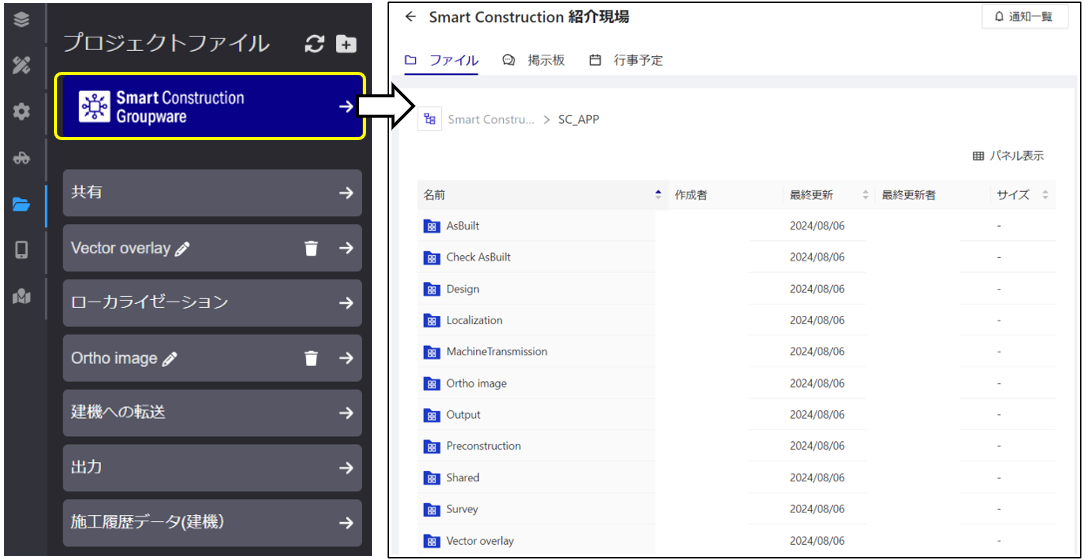Screen dimensions: 1088x560
Task: Add a new folder to project files
Action: [346, 44]
